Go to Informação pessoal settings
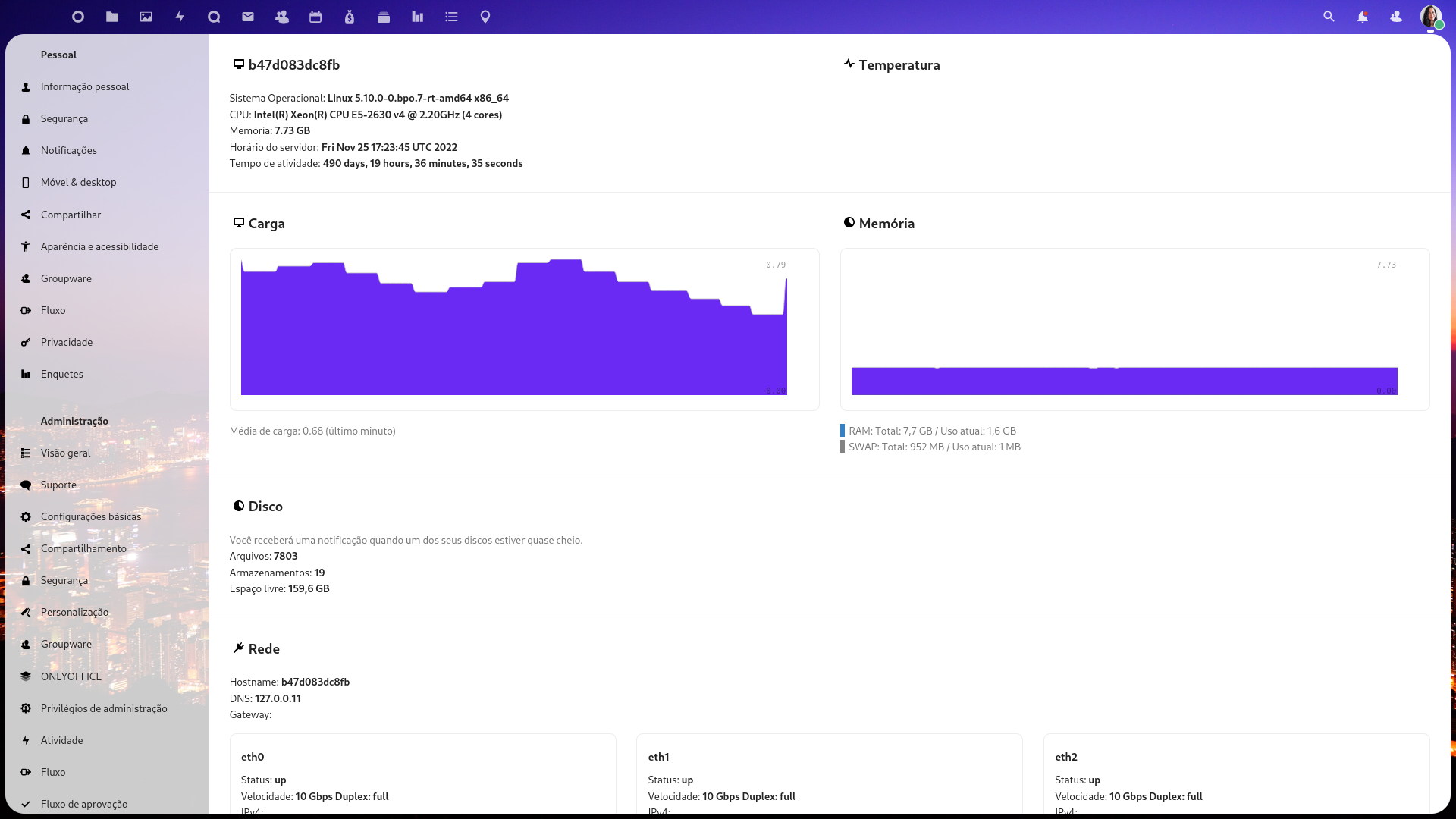Screen dimensions: 1456x819 click(x=85, y=86)
